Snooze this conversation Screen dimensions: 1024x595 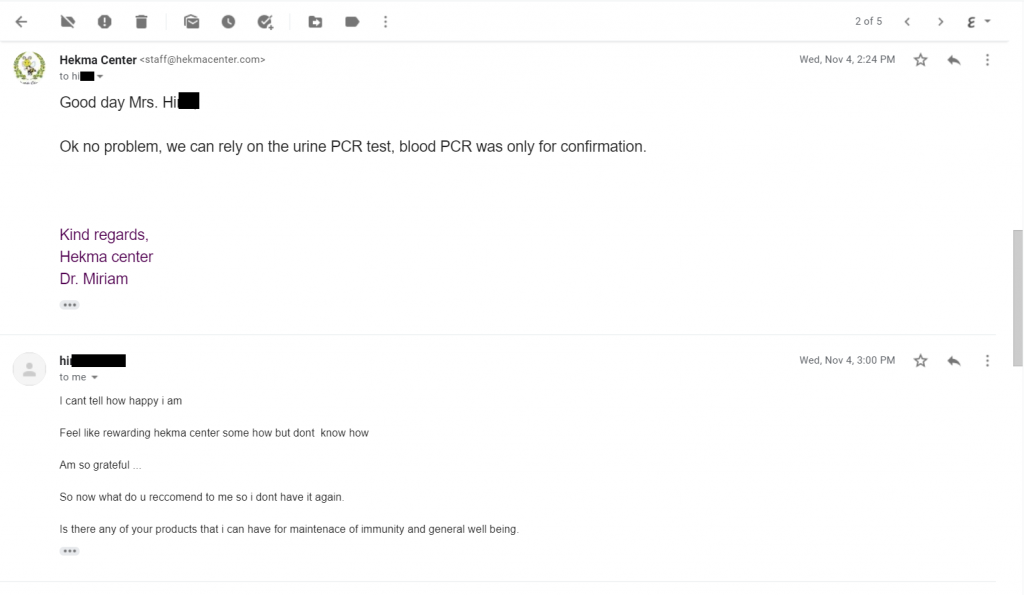229,21
